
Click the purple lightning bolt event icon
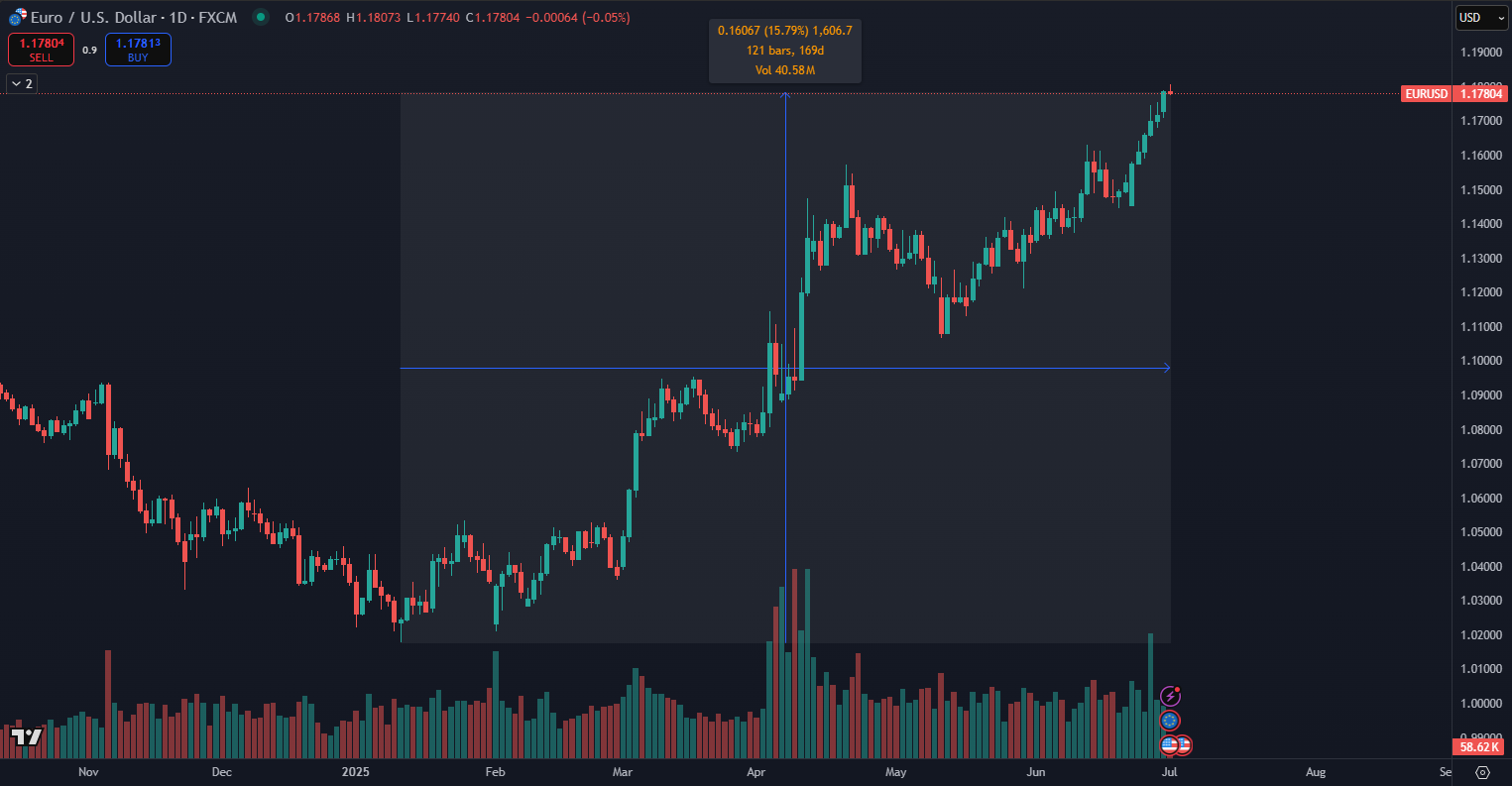[x=1171, y=696]
